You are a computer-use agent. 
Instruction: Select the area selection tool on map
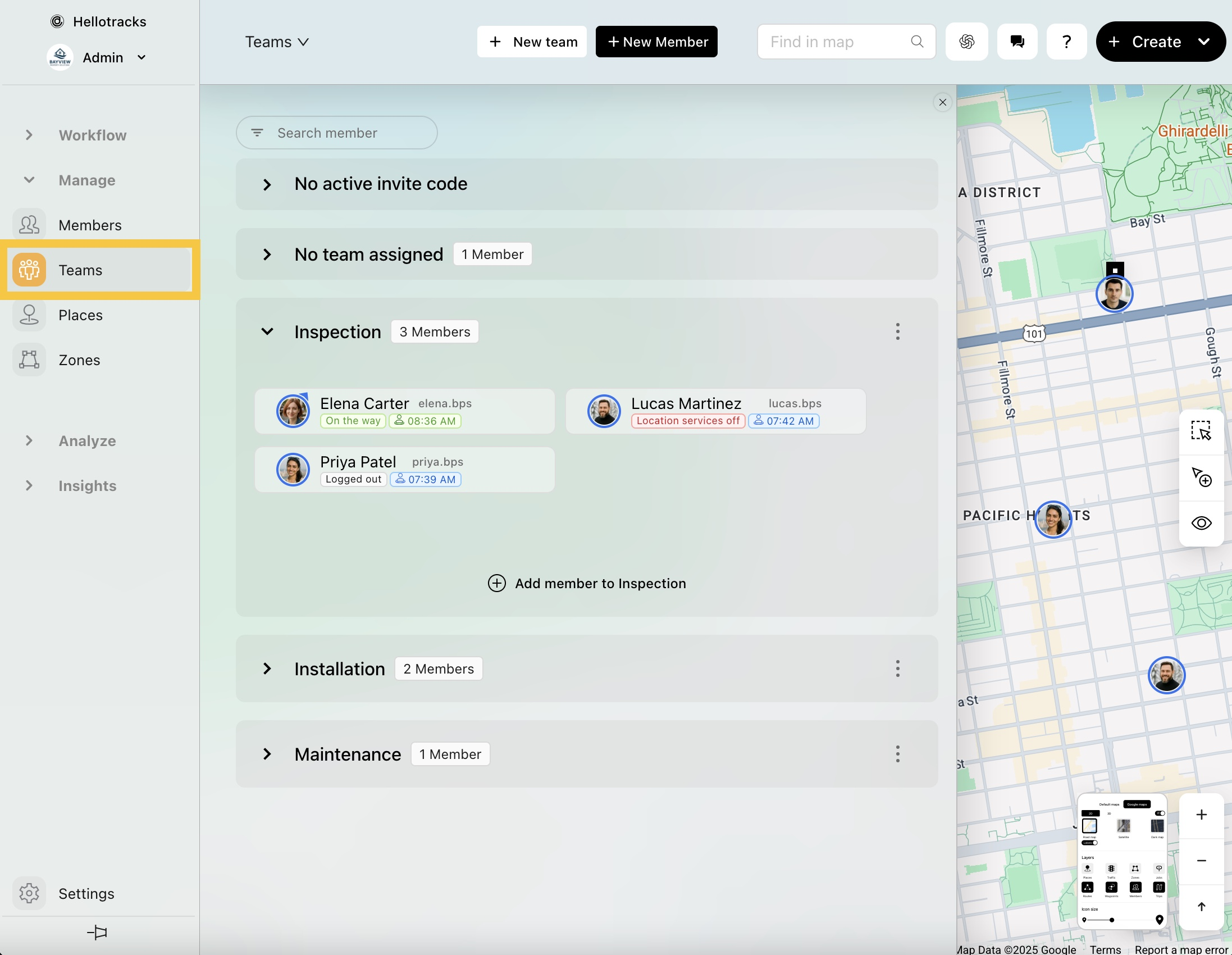pos(1201,431)
